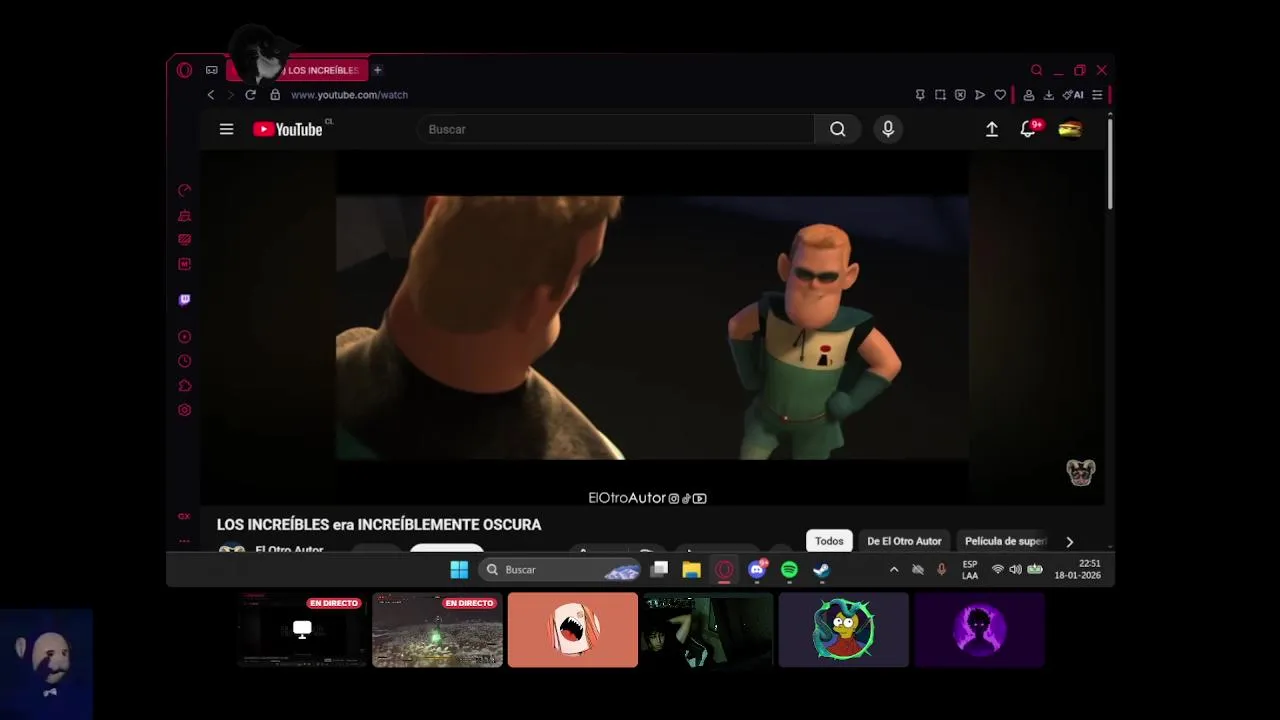Open the screaming face orange thumbnail
1280x720 pixels.
pos(572,630)
